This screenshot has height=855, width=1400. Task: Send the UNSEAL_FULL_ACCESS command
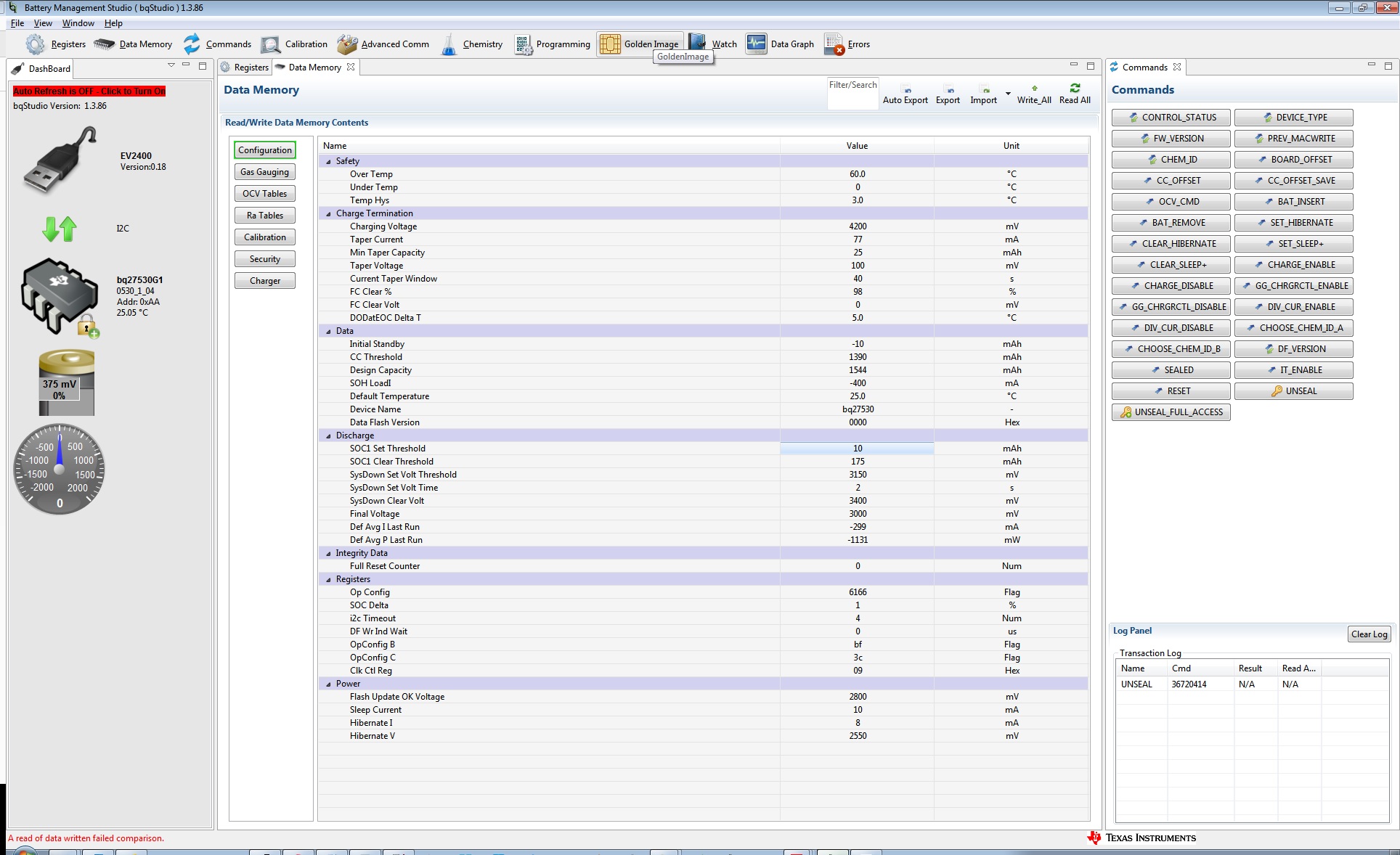click(x=1171, y=412)
